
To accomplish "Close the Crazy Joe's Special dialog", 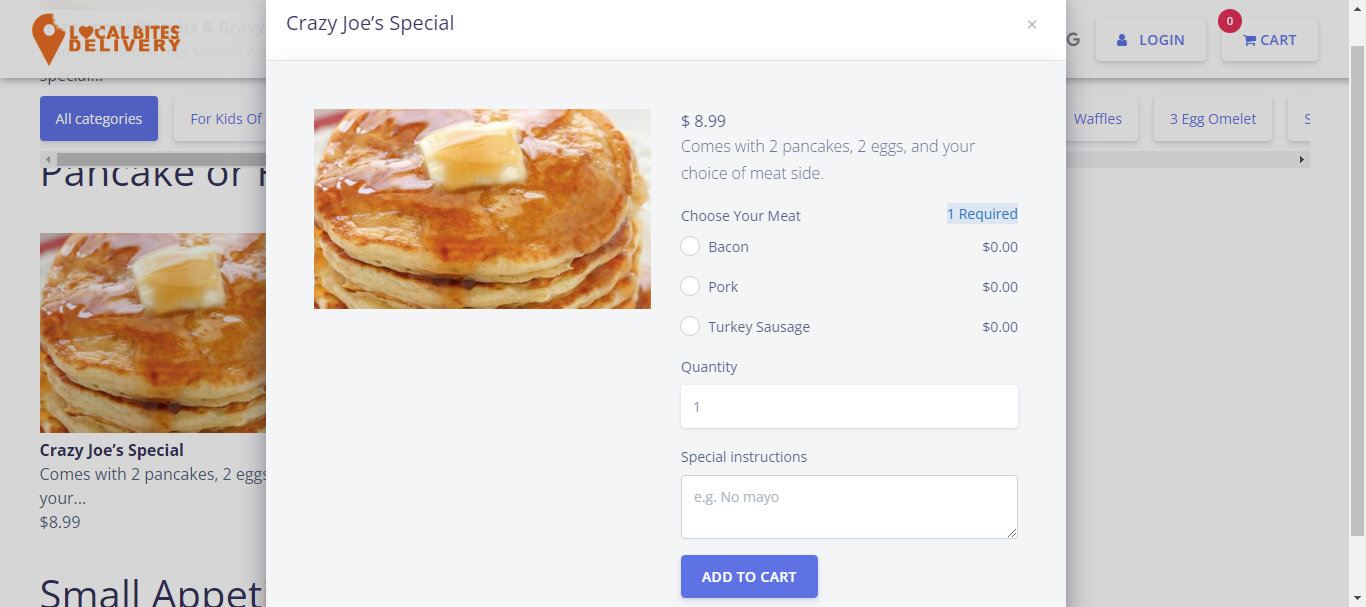I will click(1031, 25).
